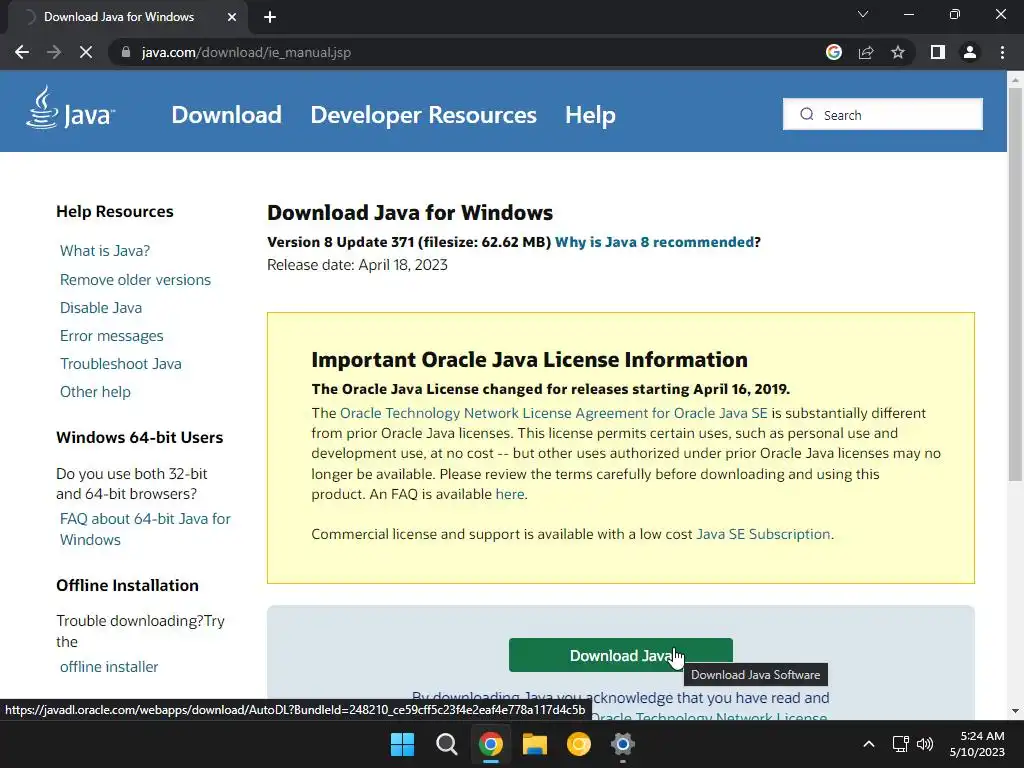Open the Windows Start button
The height and width of the screenshot is (768, 1024).
(402, 744)
